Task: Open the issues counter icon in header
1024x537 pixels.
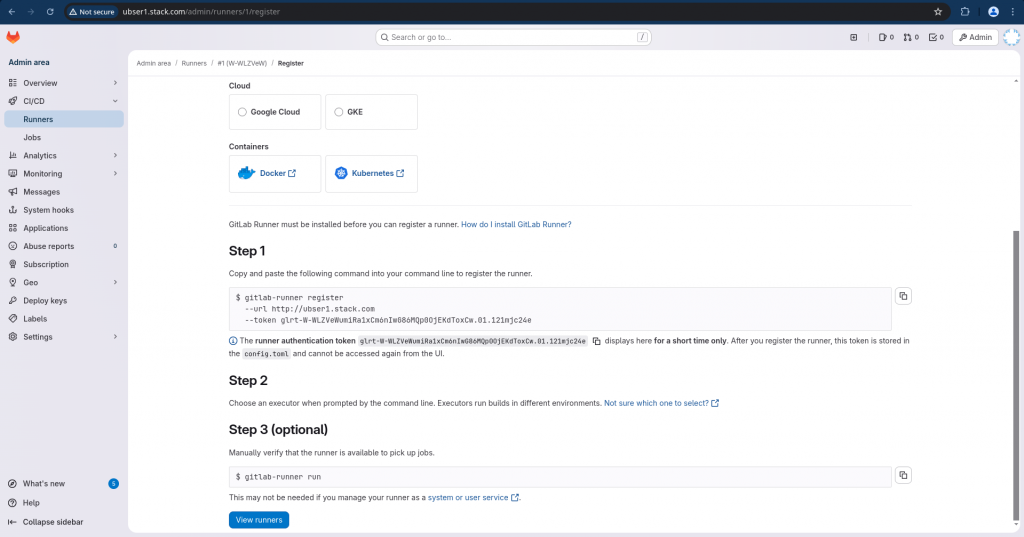Action: (x=885, y=37)
